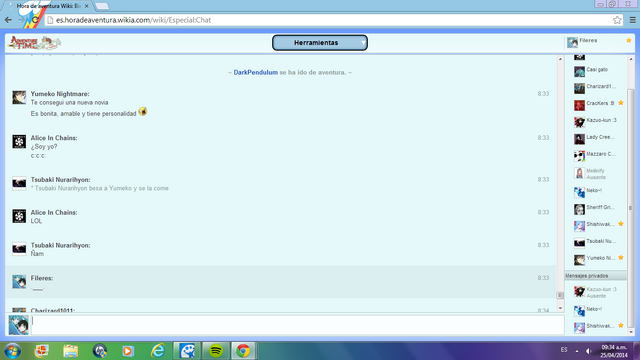Click the Fileres header at top of user list
The height and width of the screenshot is (360, 640).
click(x=599, y=42)
